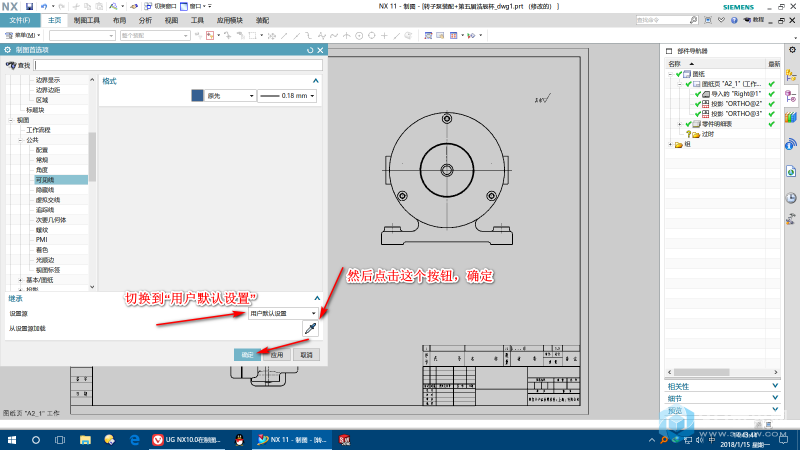
Task: Open the 0.18 mm line width dropdown
Action: [x=287, y=95]
